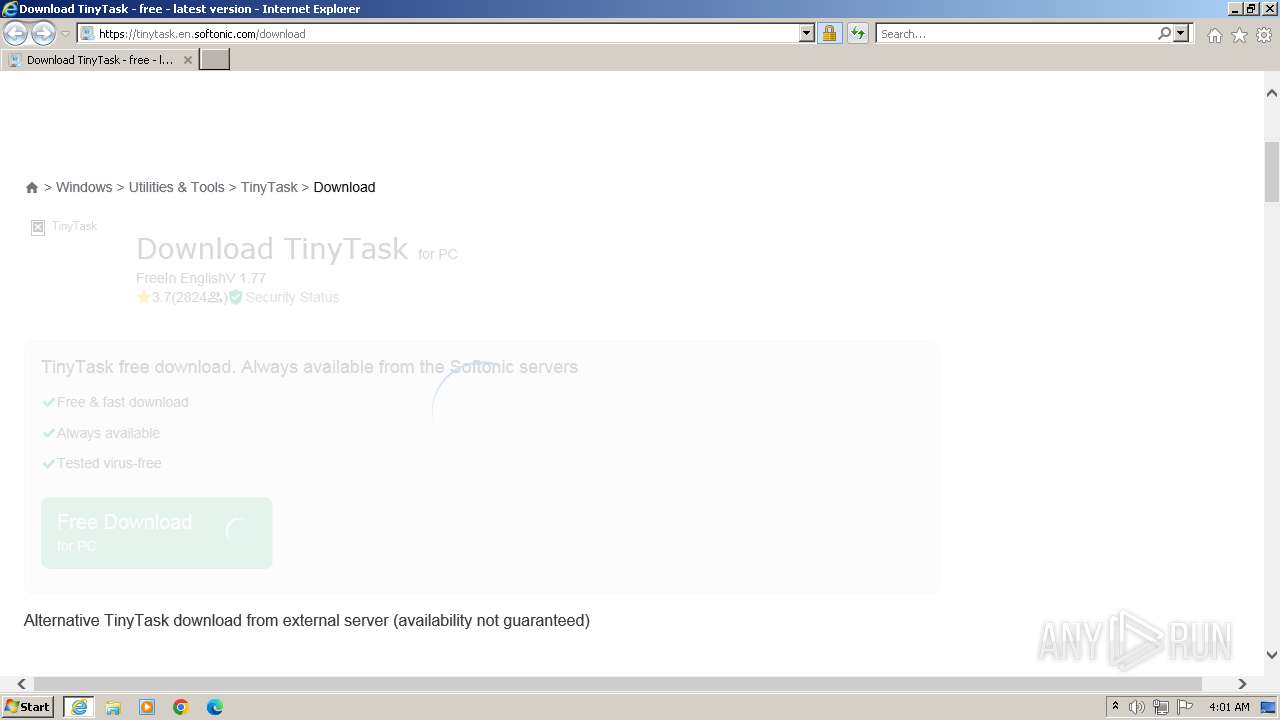Viewport: 1280px width, 720px height.
Task: Expand the address bar autocomplete dropdown
Action: click(807, 33)
